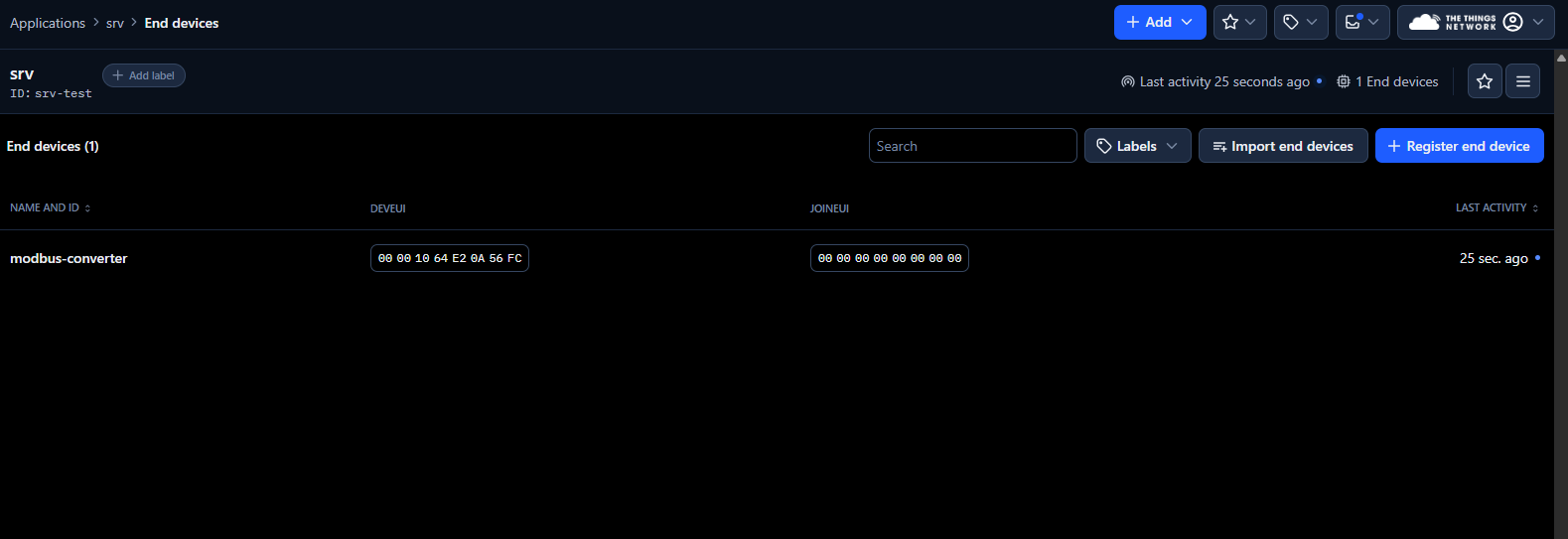Open the srv breadcrumb link

point(115,23)
